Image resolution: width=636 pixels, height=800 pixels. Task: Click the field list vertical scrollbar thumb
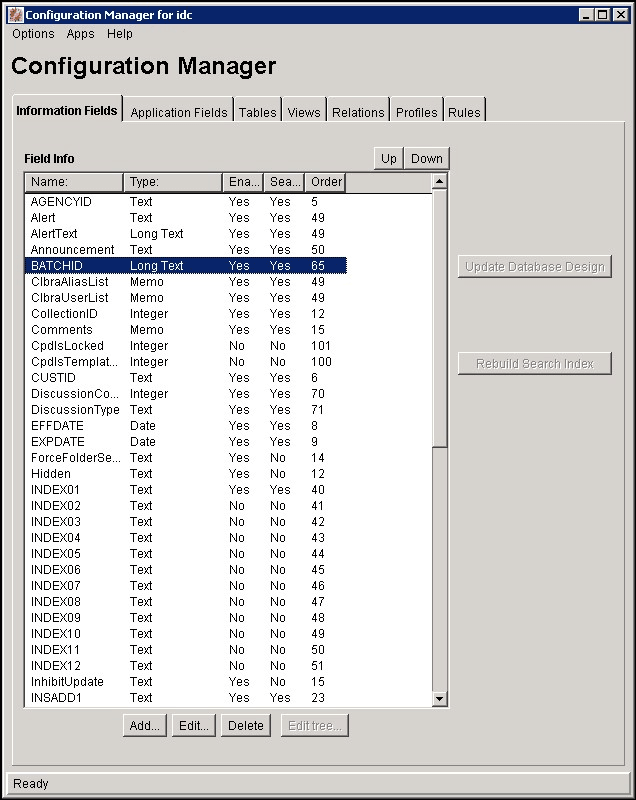tap(440, 318)
